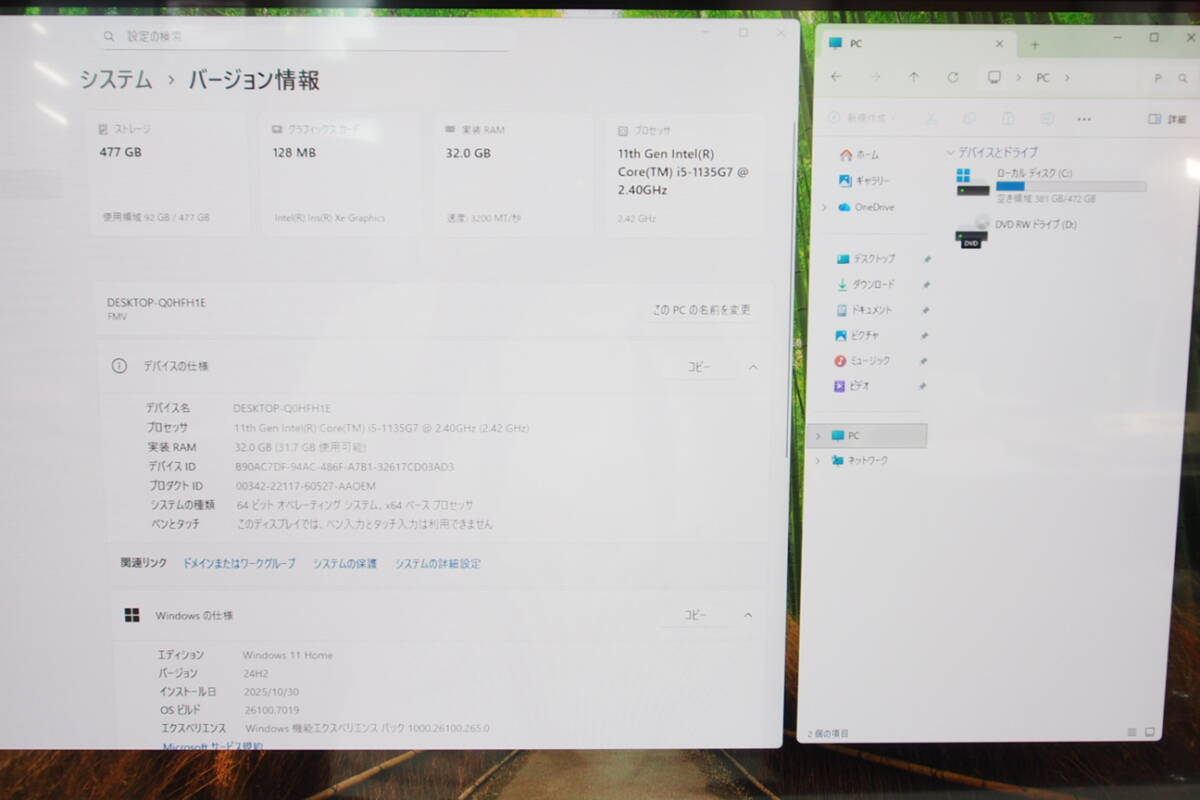Click inside the 設定の検索 search field
Image resolution: width=1200 pixels, height=800 pixels.
(300, 35)
